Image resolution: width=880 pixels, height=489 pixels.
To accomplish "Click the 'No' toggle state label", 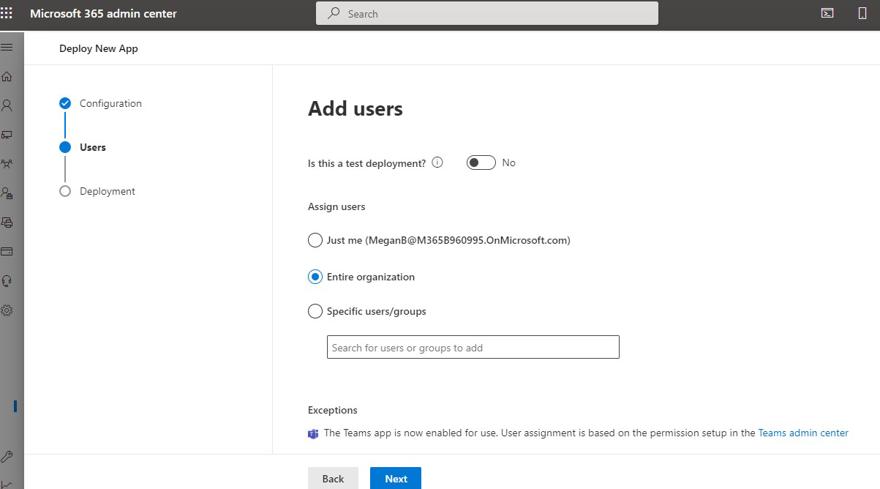I will click(x=508, y=162).
